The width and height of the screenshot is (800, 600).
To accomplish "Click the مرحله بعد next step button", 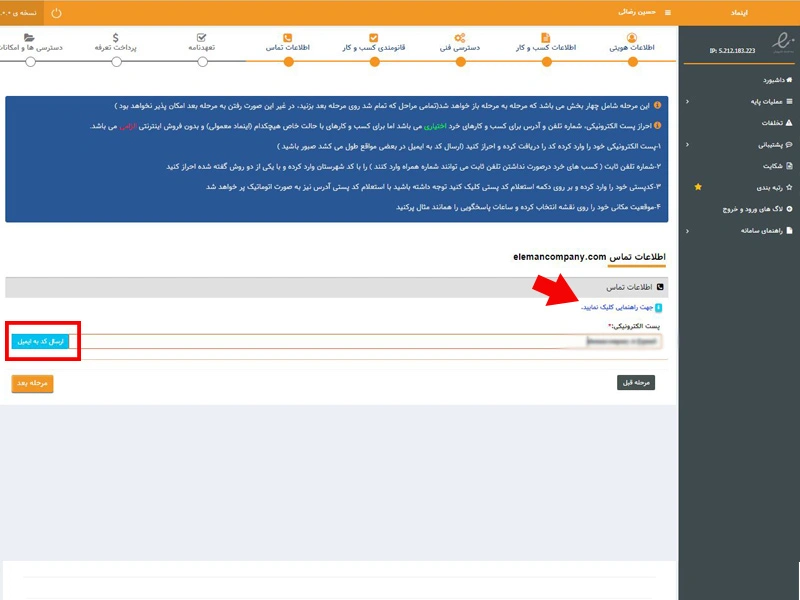I will point(32,383).
